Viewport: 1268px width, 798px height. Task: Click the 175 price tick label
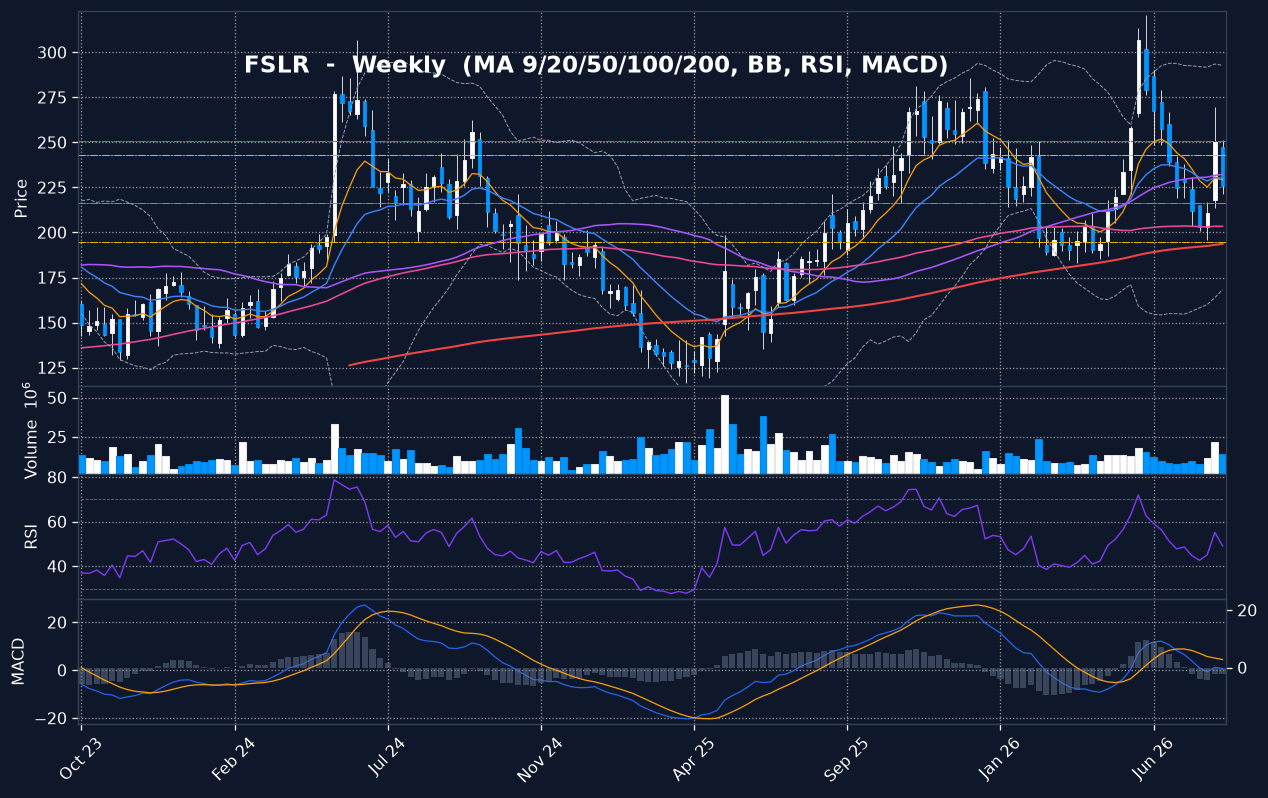[53, 278]
